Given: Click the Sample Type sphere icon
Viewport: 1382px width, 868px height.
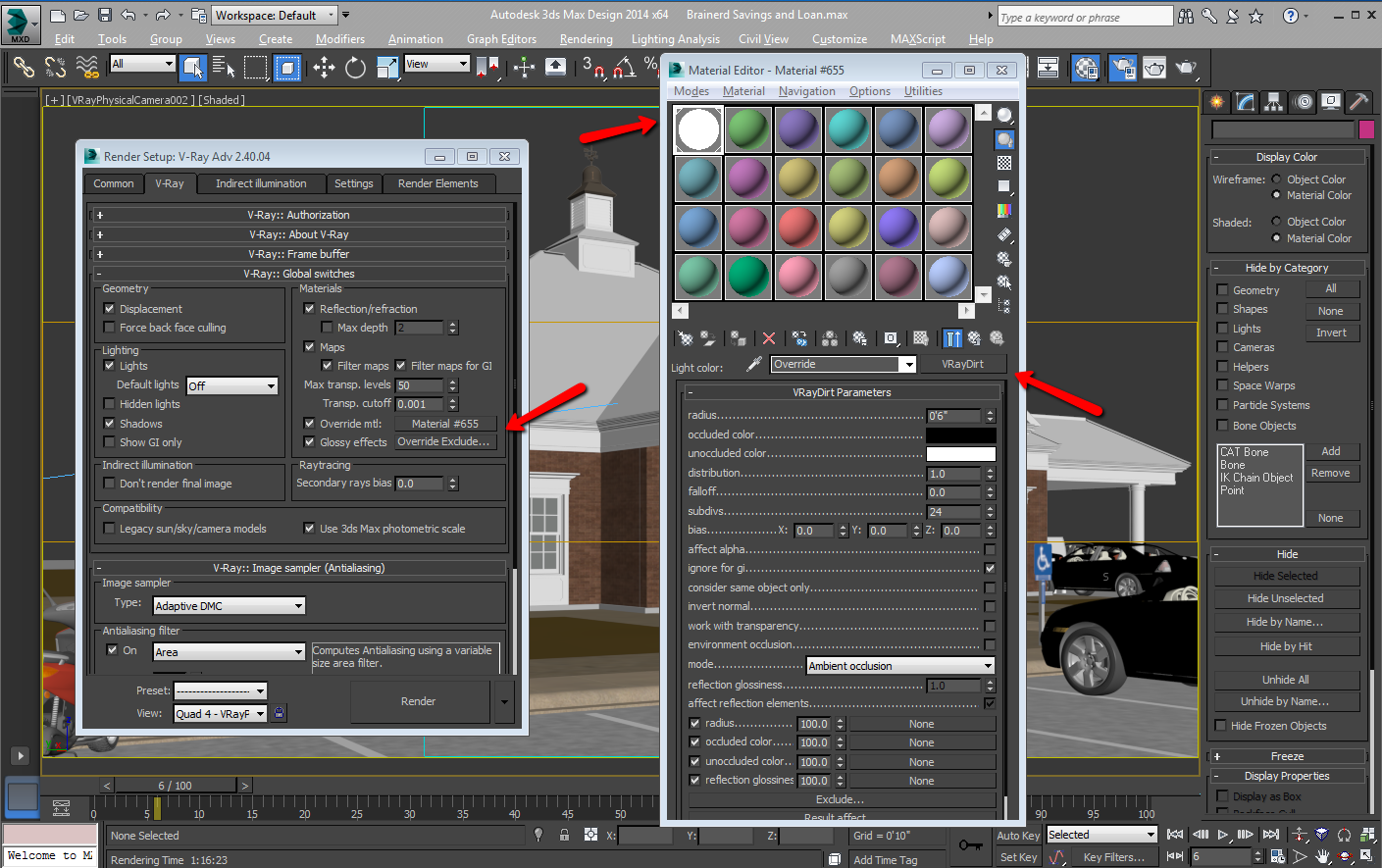Looking at the screenshot, I should pyautogui.click(x=1004, y=116).
